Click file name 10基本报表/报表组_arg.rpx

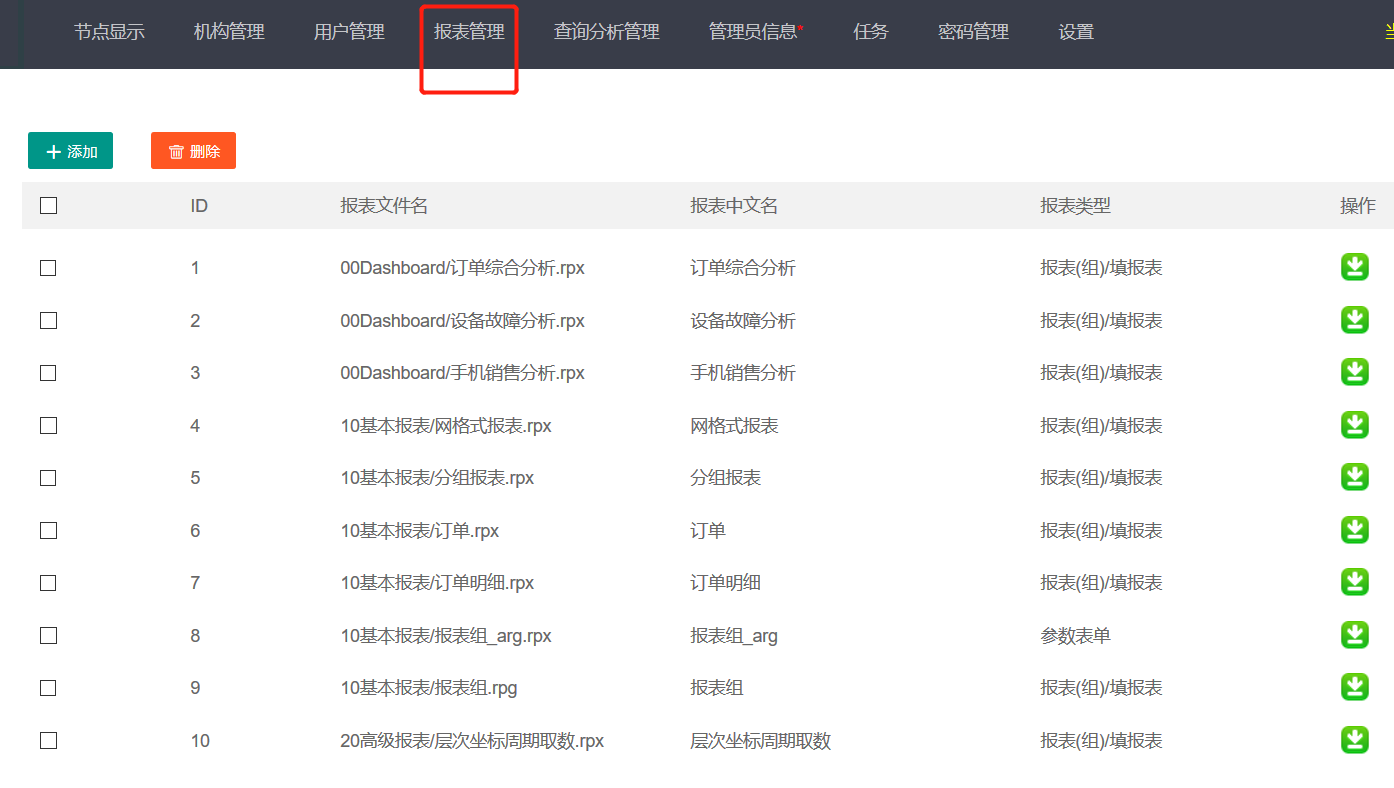pyautogui.click(x=446, y=636)
